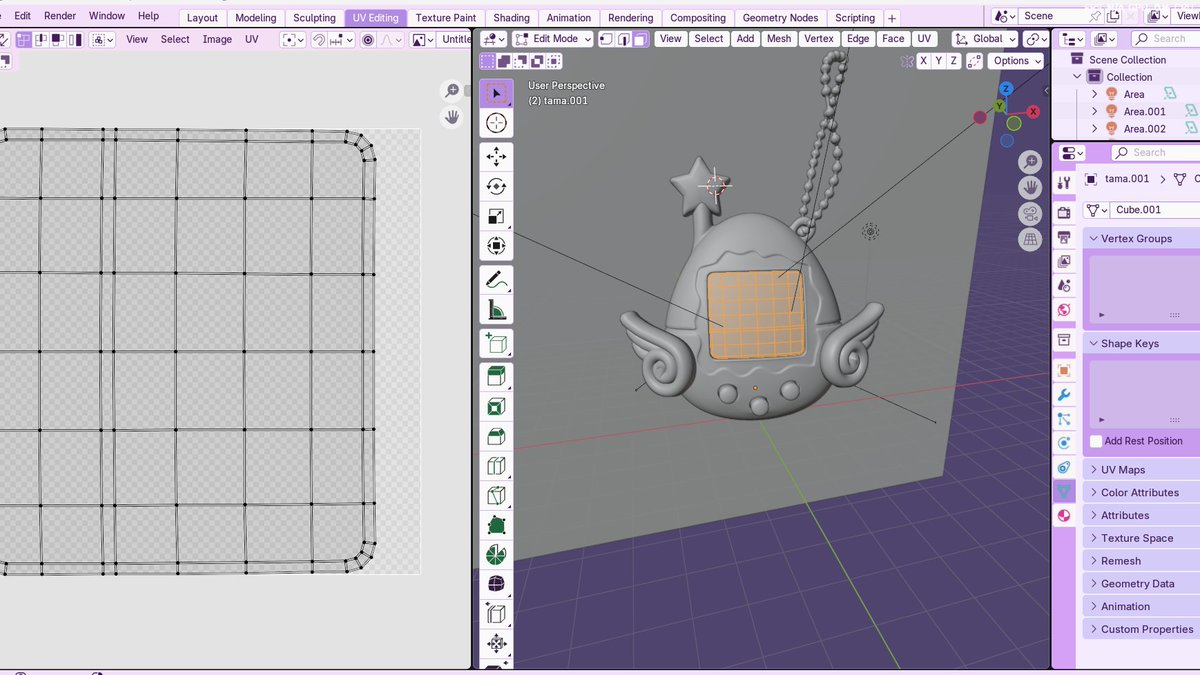Select the Smooth tool
This screenshot has height=675, width=1200.
pos(496,585)
